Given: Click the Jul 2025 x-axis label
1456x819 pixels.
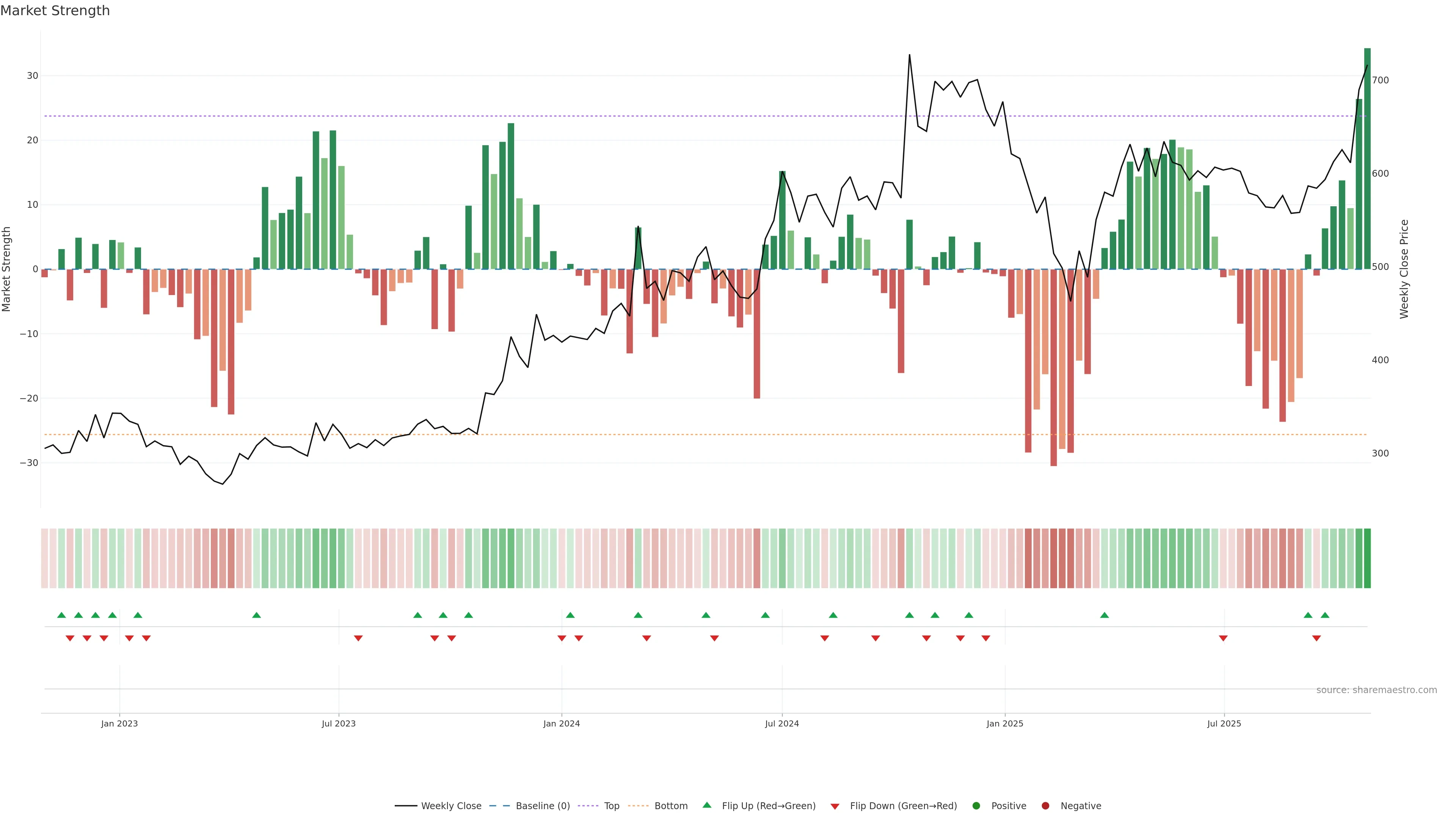Looking at the screenshot, I should pyautogui.click(x=1224, y=723).
